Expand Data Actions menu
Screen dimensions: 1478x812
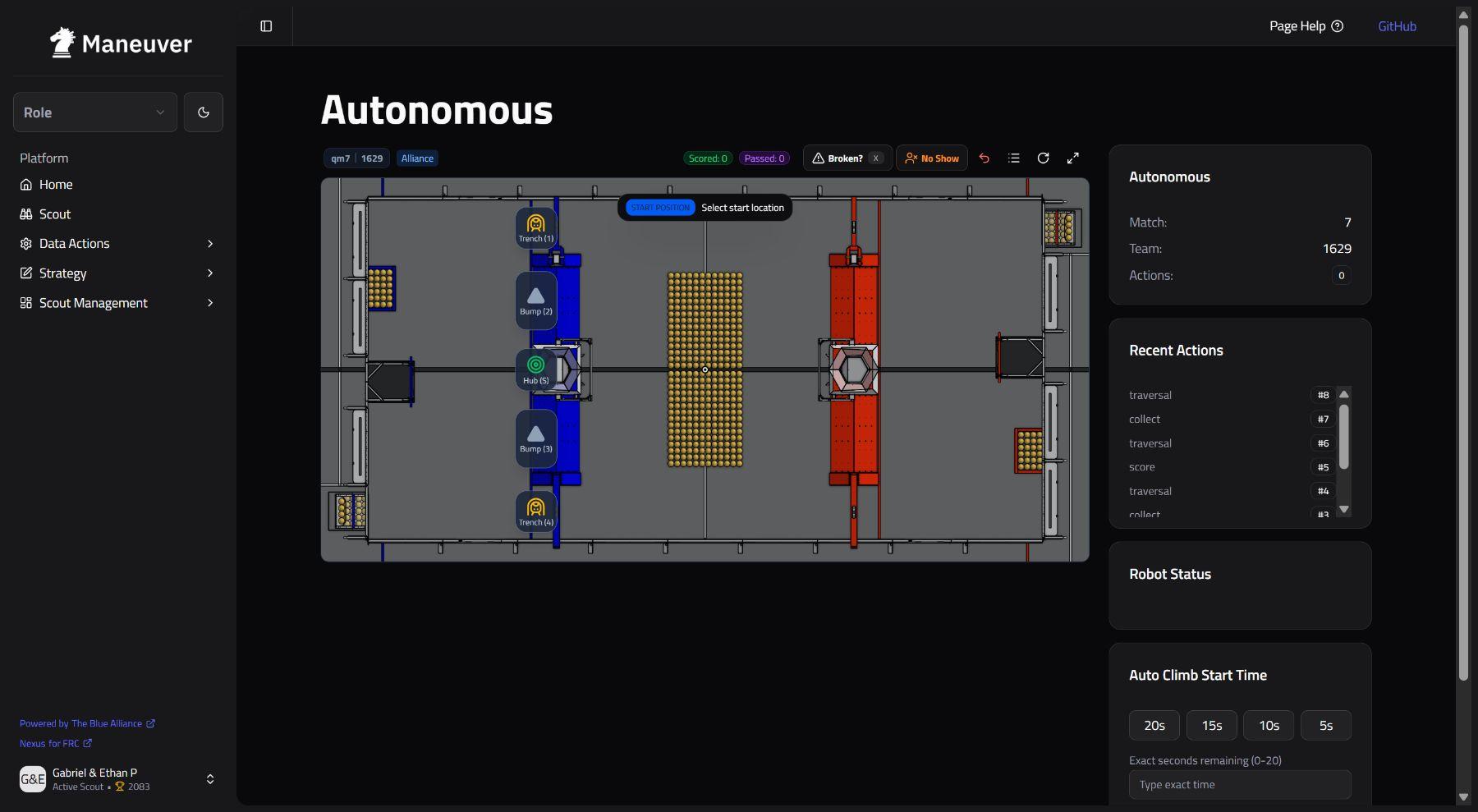tap(118, 244)
